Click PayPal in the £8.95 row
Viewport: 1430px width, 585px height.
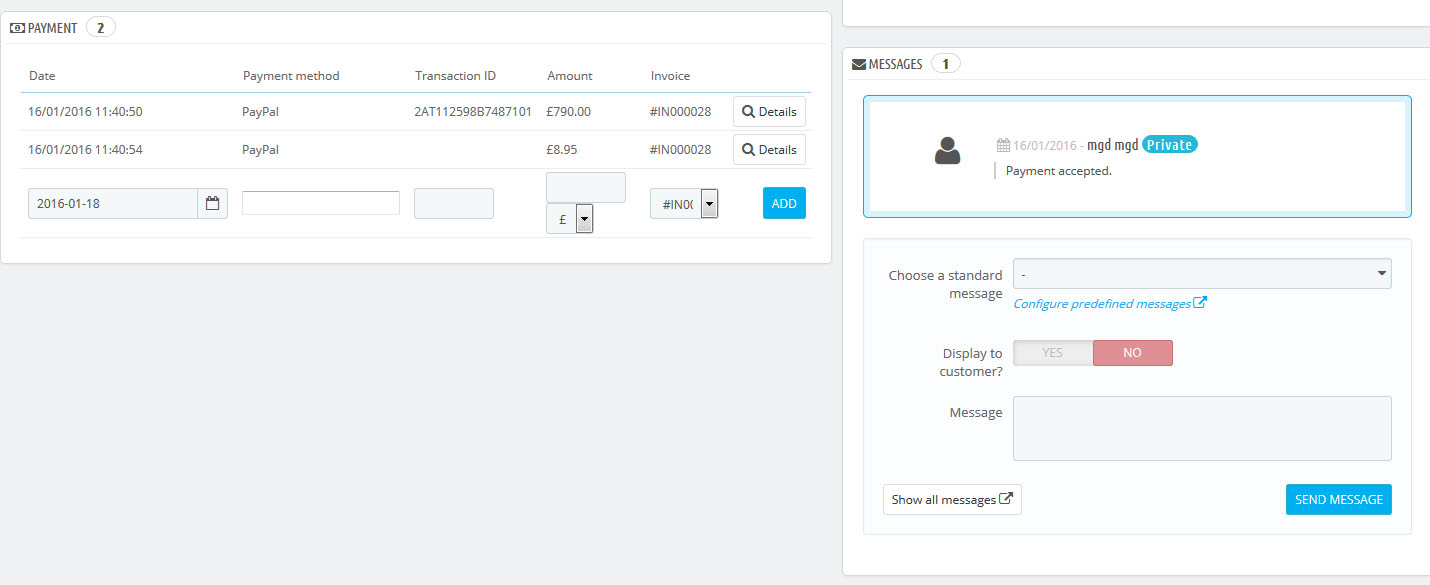[x=260, y=150]
